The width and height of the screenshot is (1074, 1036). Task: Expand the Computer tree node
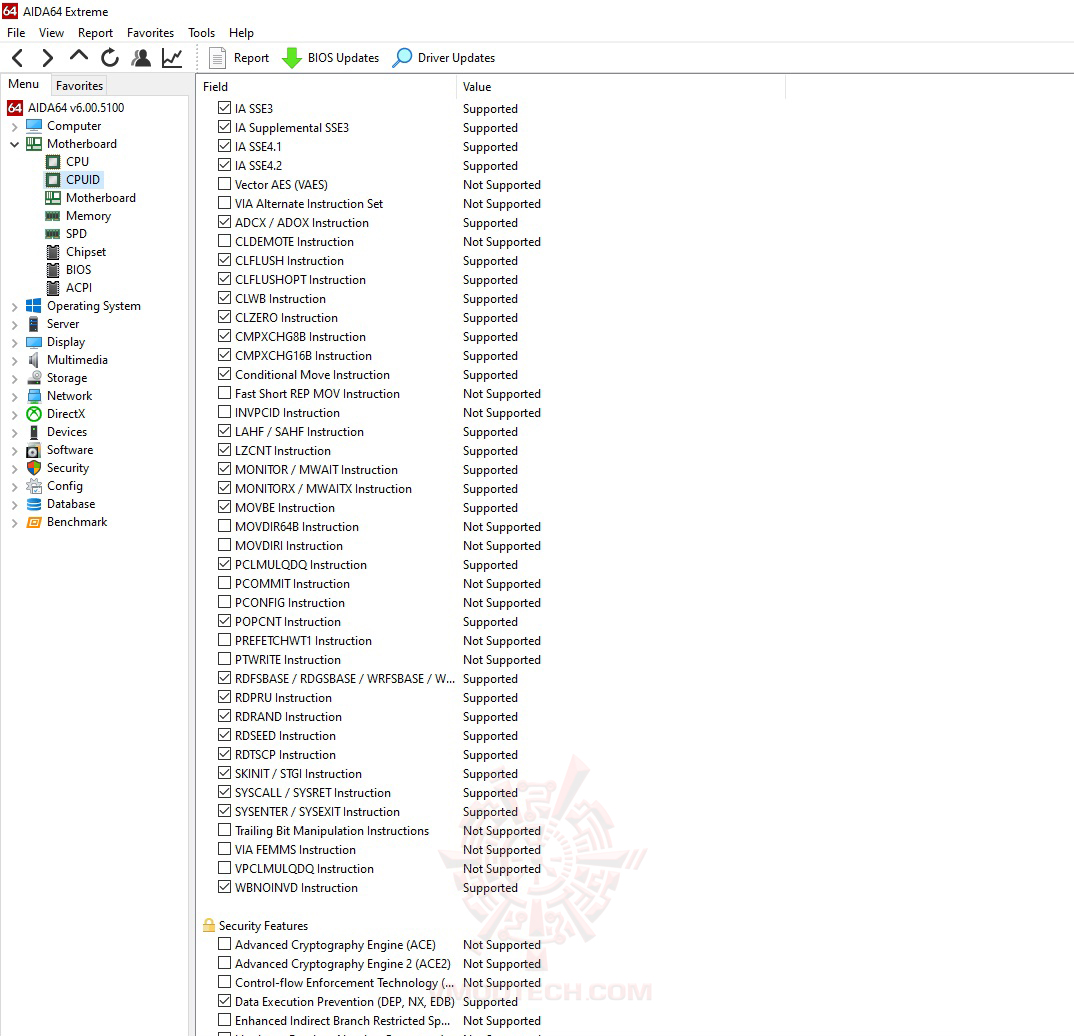tap(14, 127)
